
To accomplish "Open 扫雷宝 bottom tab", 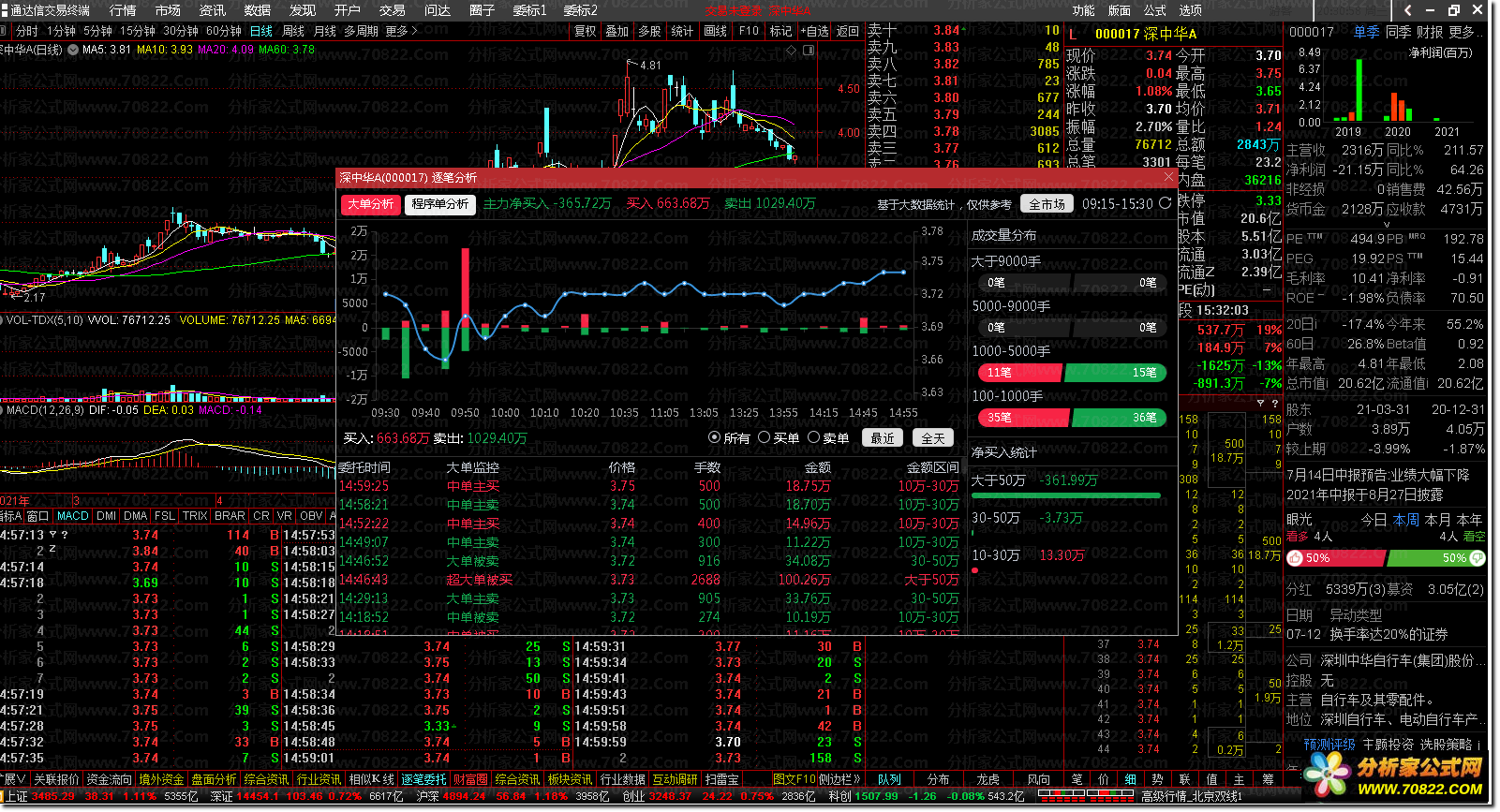I will (x=722, y=779).
